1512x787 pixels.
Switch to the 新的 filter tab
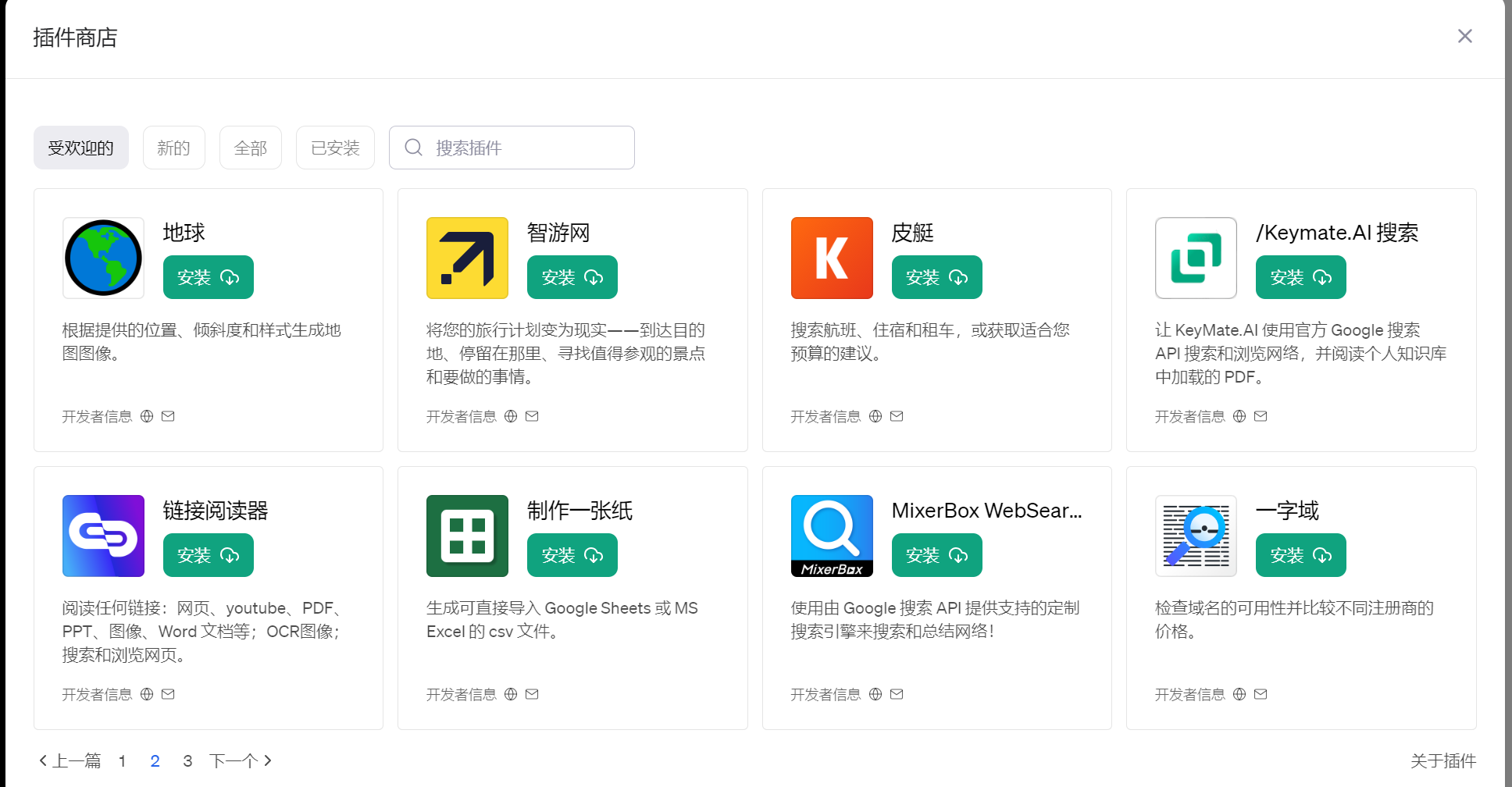(173, 148)
